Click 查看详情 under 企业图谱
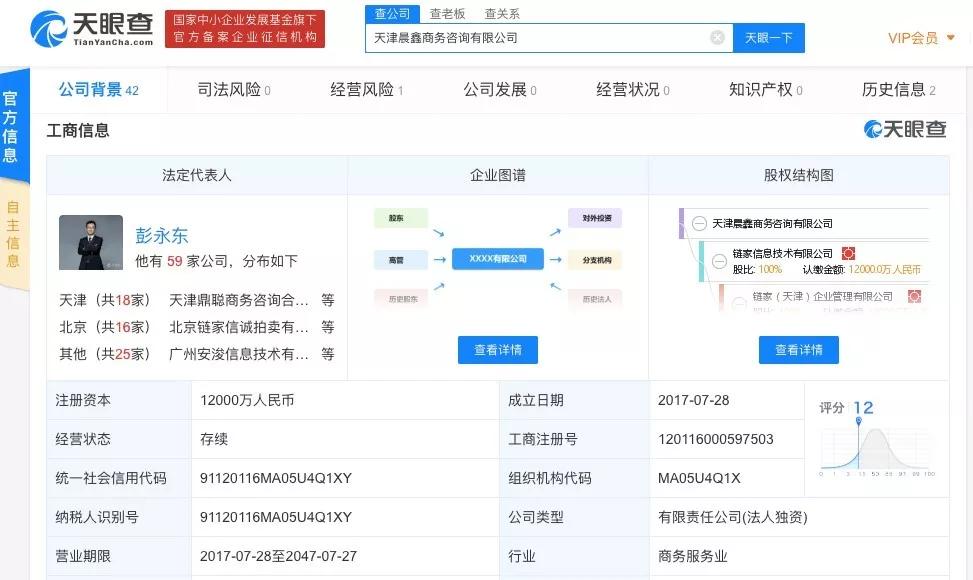973x580 pixels. tap(498, 350)
